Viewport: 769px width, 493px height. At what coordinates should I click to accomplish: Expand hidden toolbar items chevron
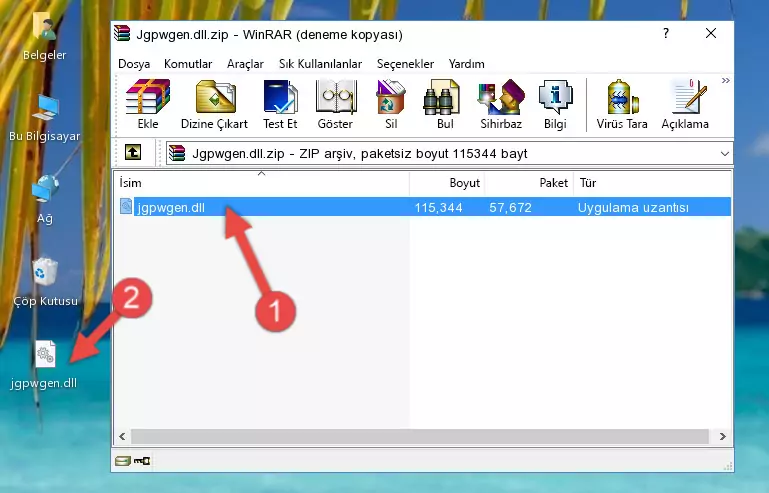(725, 81)
